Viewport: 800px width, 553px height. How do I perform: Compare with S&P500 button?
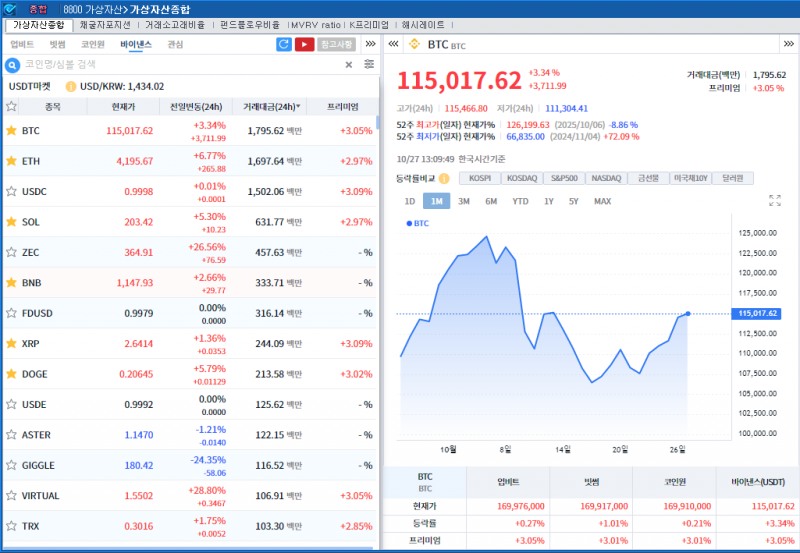tap(564, 178)
